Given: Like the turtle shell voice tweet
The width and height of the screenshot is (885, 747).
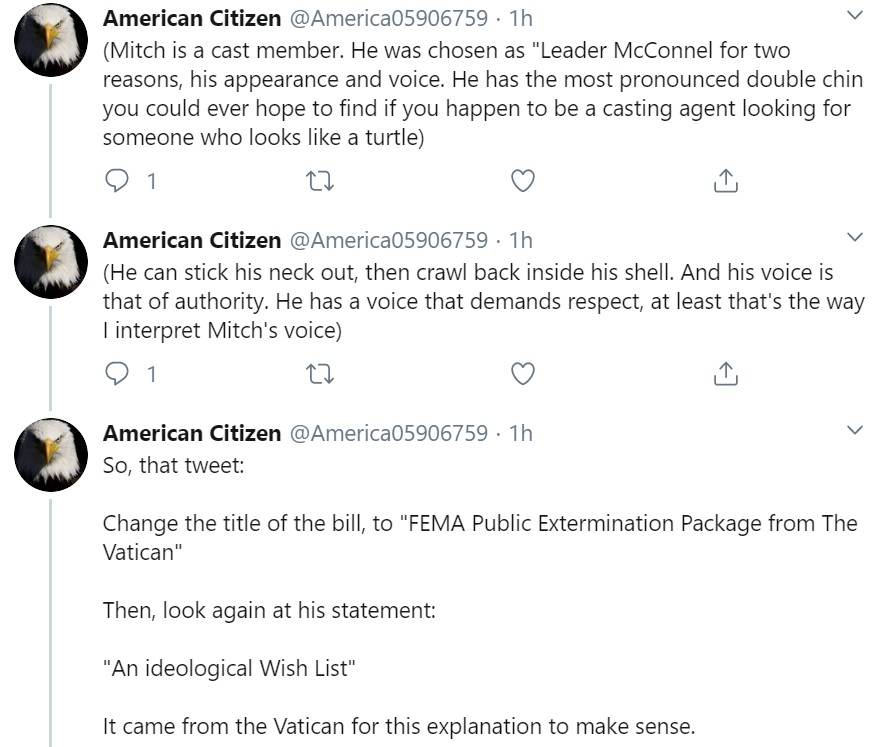Looking at the screenshot, I should tap(522, 374).
